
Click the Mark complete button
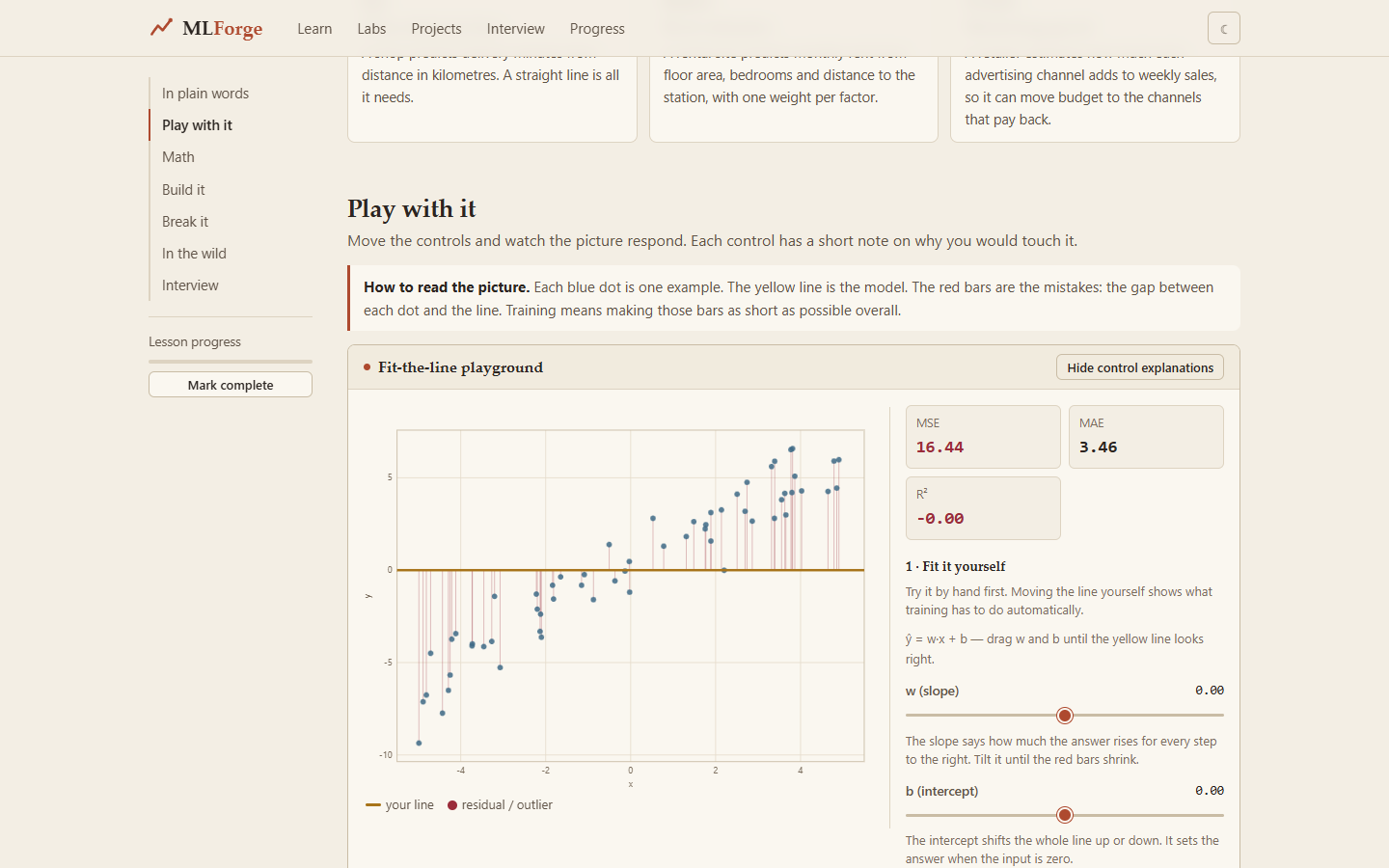coord(231,385)
